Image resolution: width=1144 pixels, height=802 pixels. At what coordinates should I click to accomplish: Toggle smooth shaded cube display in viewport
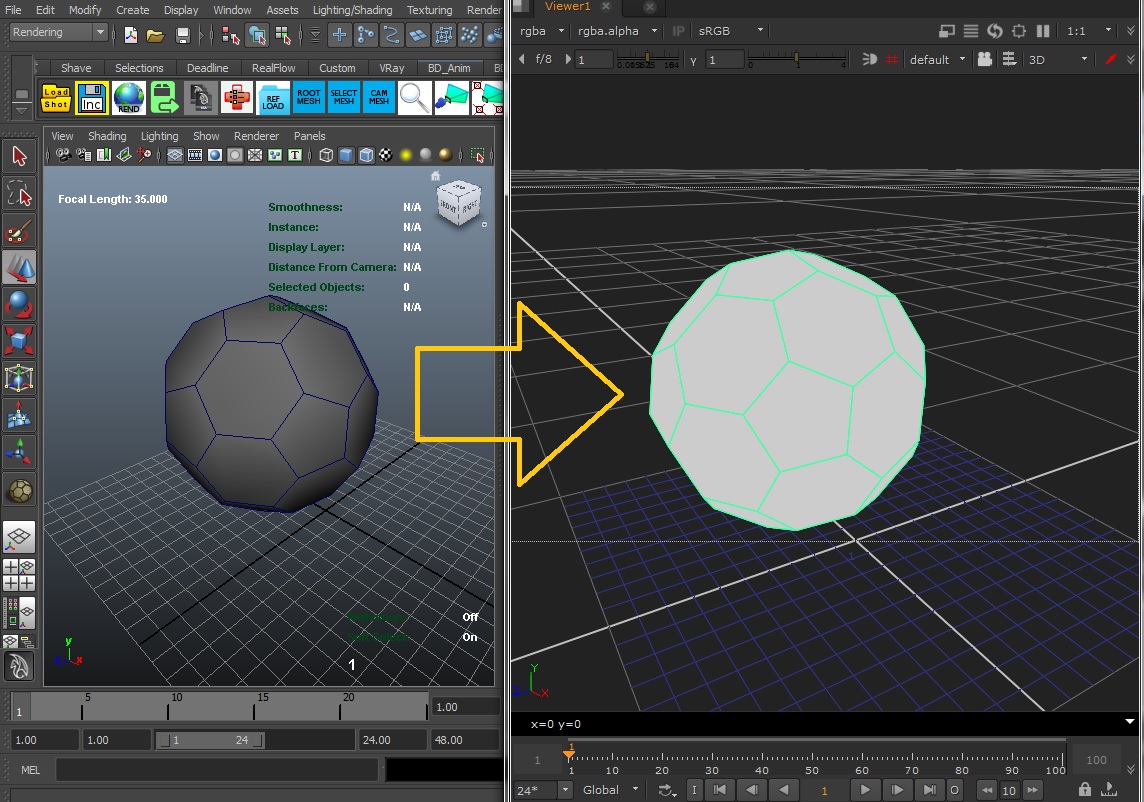pos(346,155)
